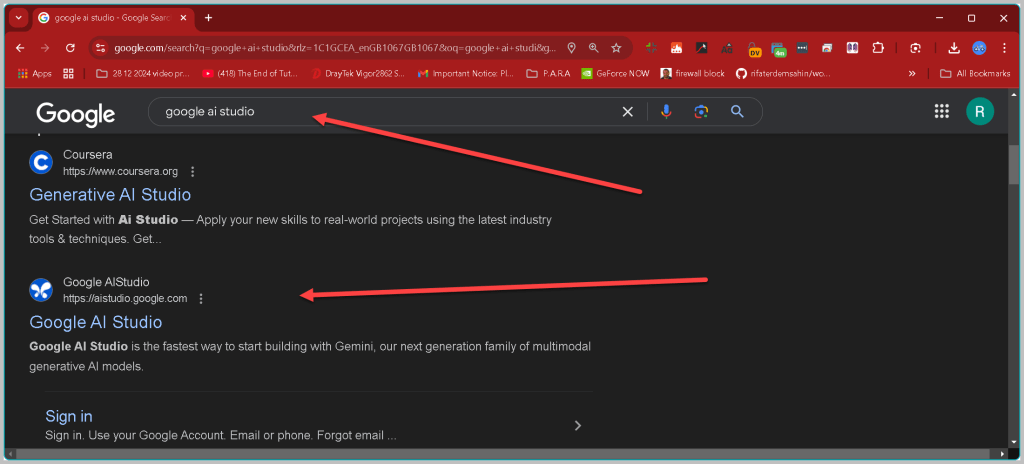Viewport: 1024px width, 464px height.
Task: Bookmark this page with the star icon
Action: pyautogui.click(x=616, y=48)
